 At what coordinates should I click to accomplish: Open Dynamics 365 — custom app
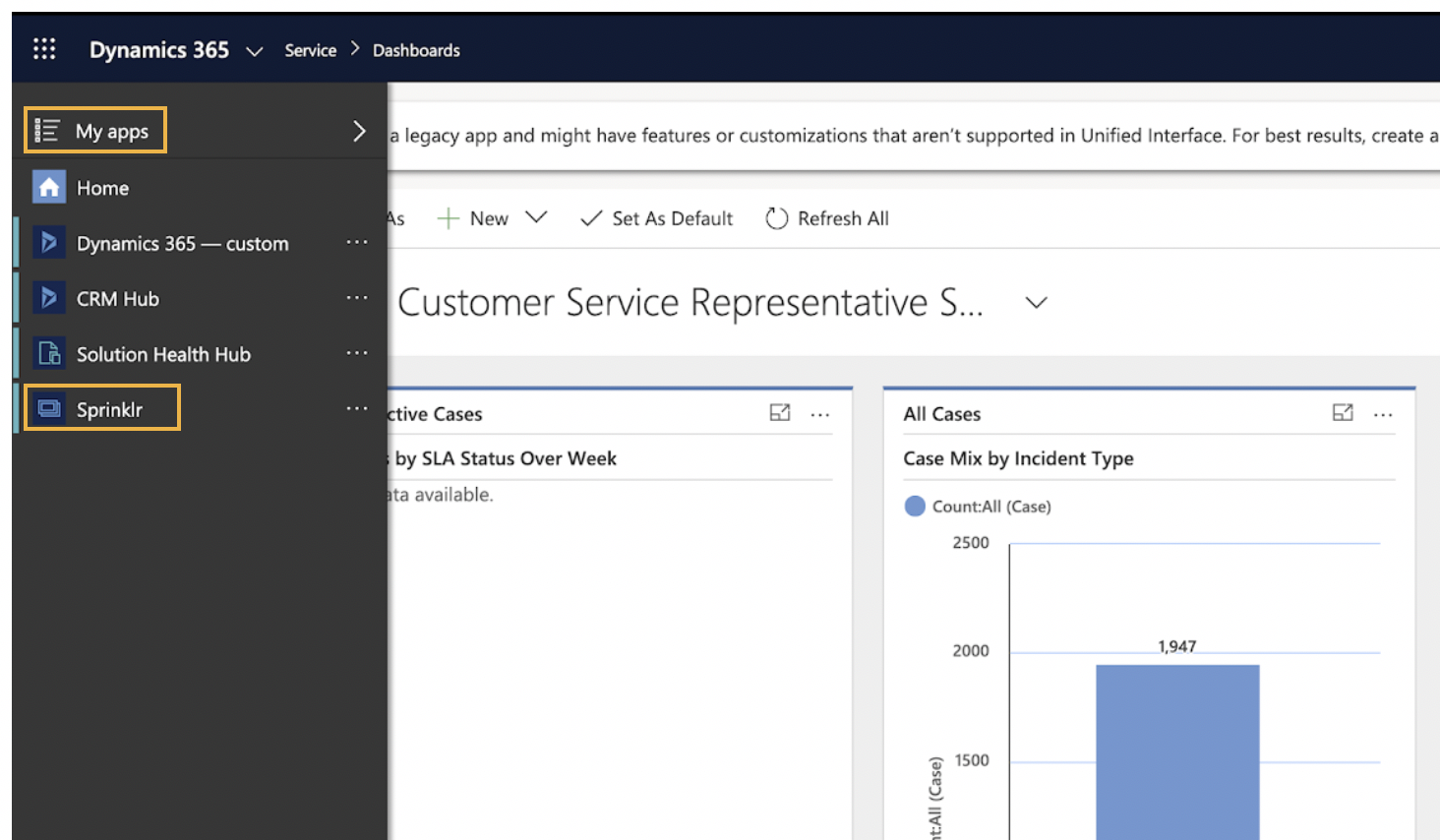point(183,243)
